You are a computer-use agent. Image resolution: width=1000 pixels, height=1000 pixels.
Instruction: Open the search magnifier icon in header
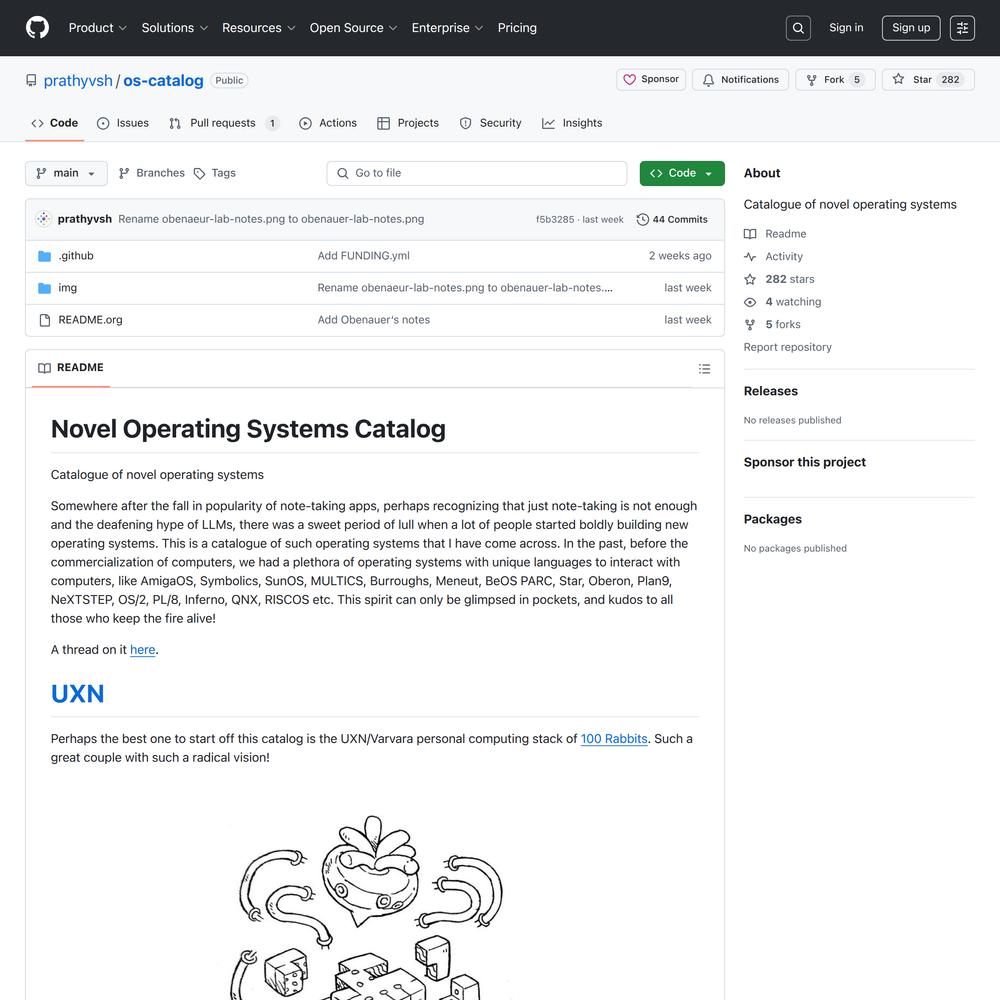(798, 28)
